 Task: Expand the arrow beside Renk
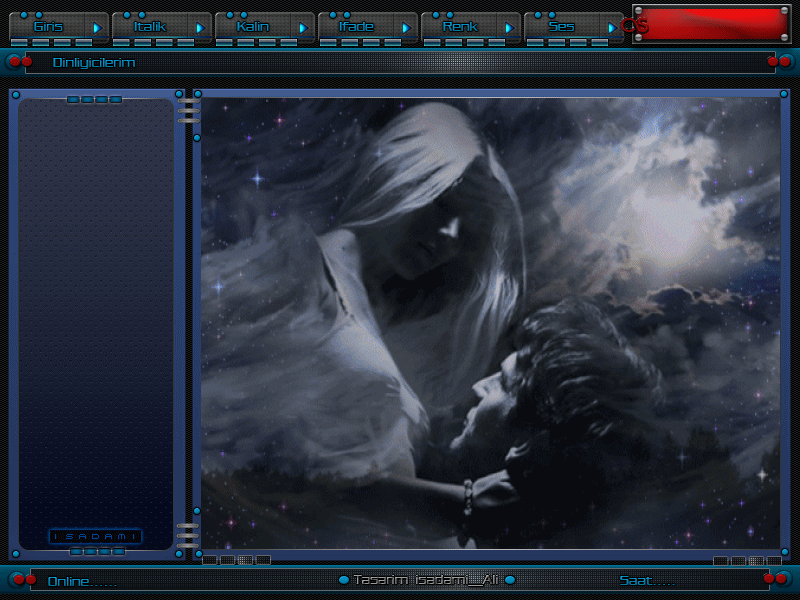(x=509, y=28)
